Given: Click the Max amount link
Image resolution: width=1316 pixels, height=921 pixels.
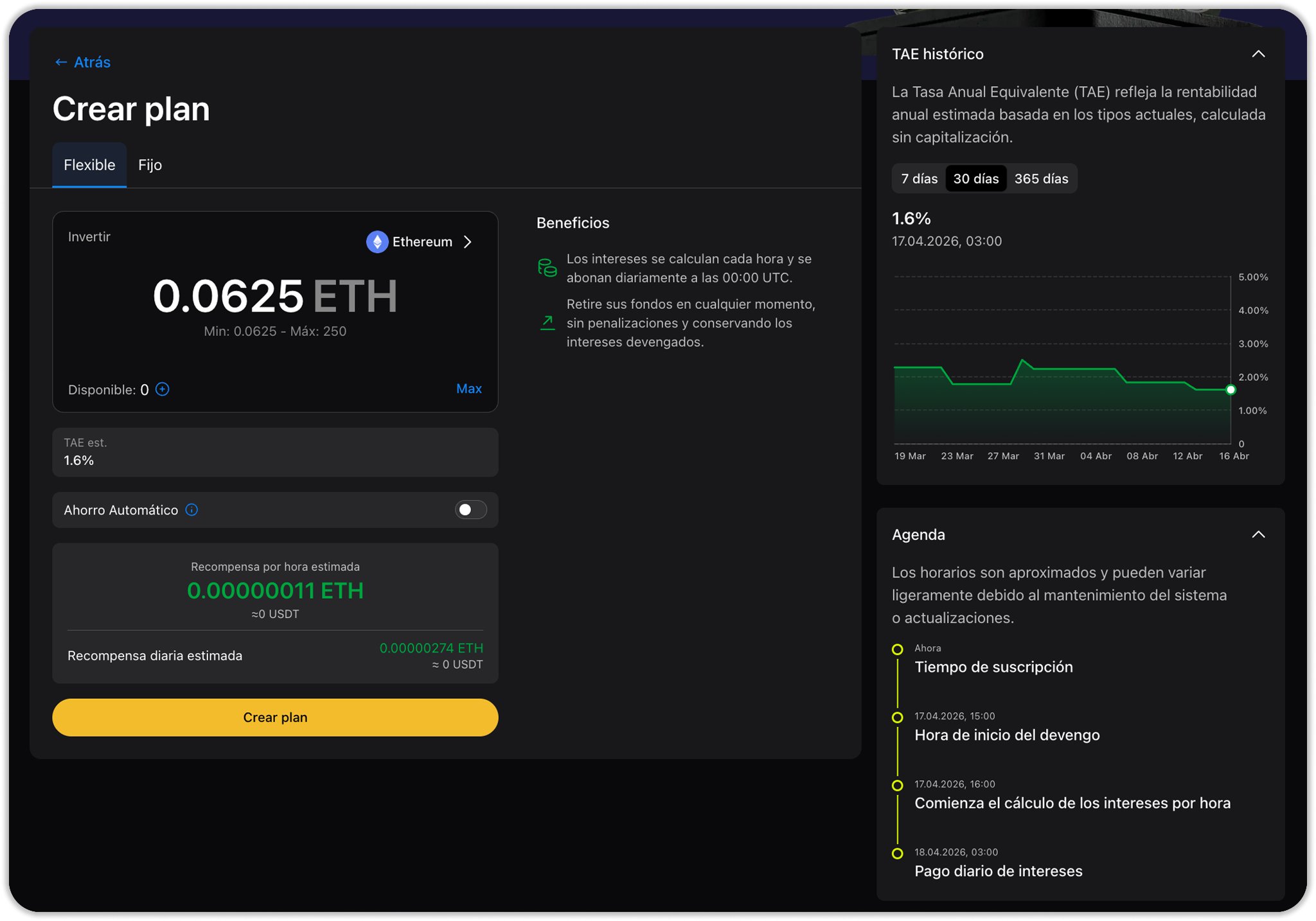Looking at the screenshot, I should [468, 389].
